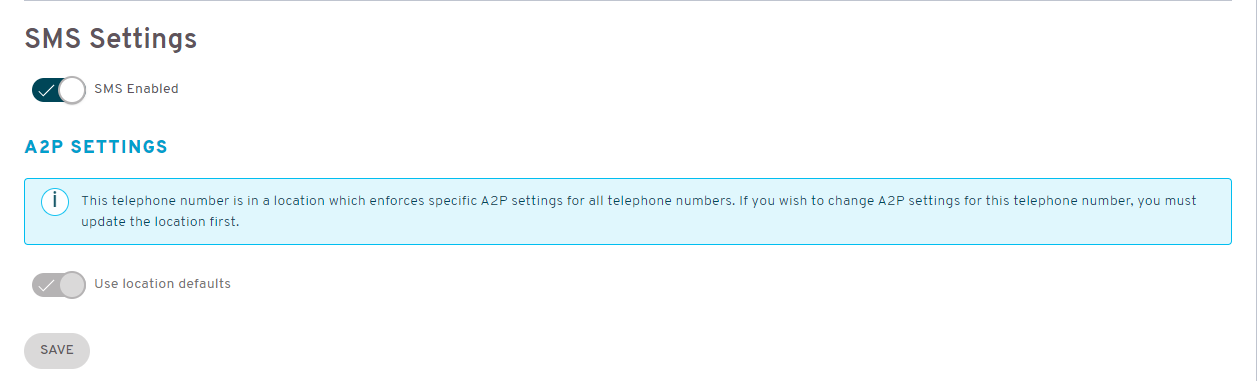Open the "location" link in the notice
Image resolution: width=1257 pixels, height=381 pixels.
(180, 222)
